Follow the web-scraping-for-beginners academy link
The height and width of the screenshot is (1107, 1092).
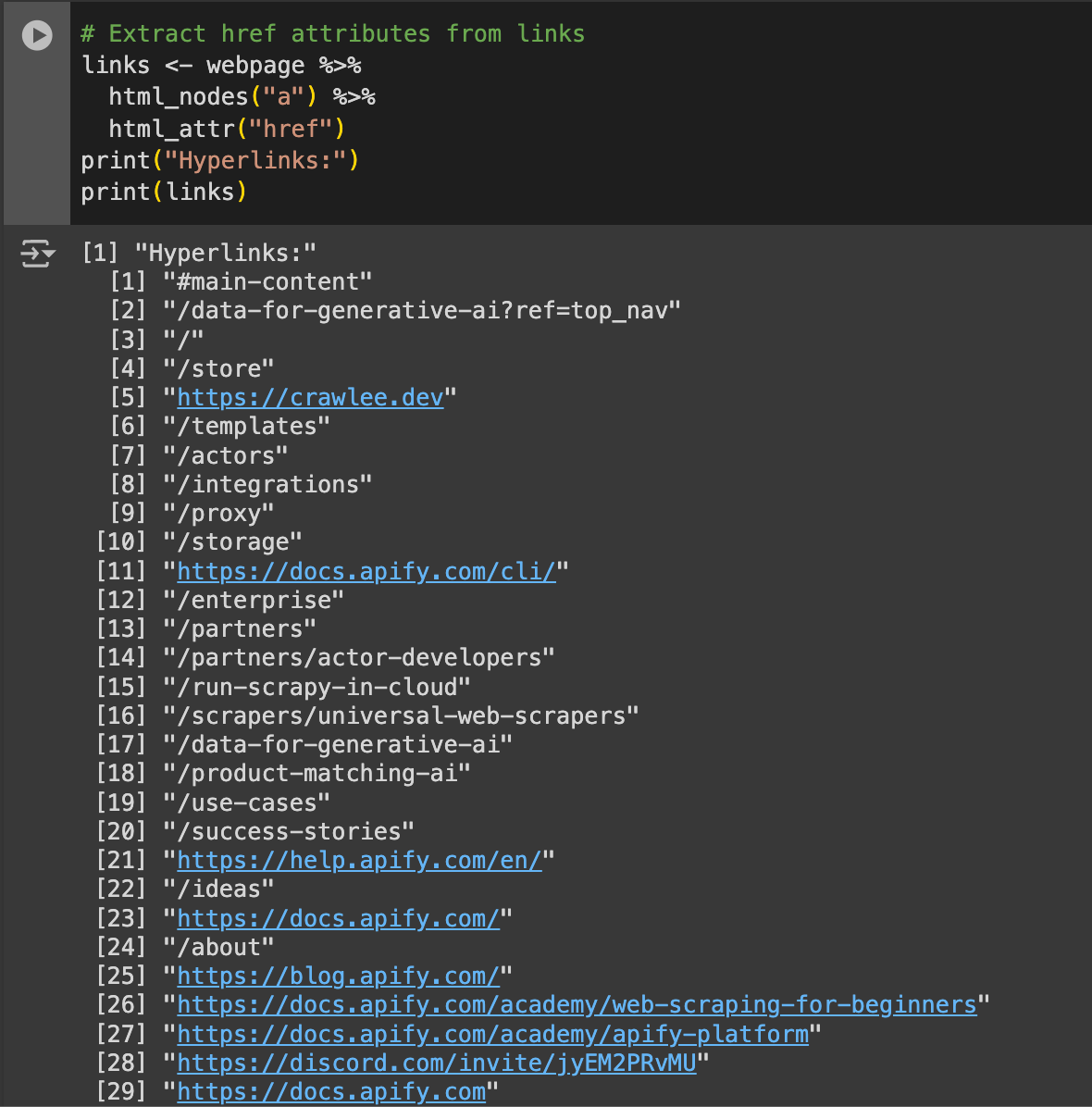pyautogui.click(x=577, y=1004)
